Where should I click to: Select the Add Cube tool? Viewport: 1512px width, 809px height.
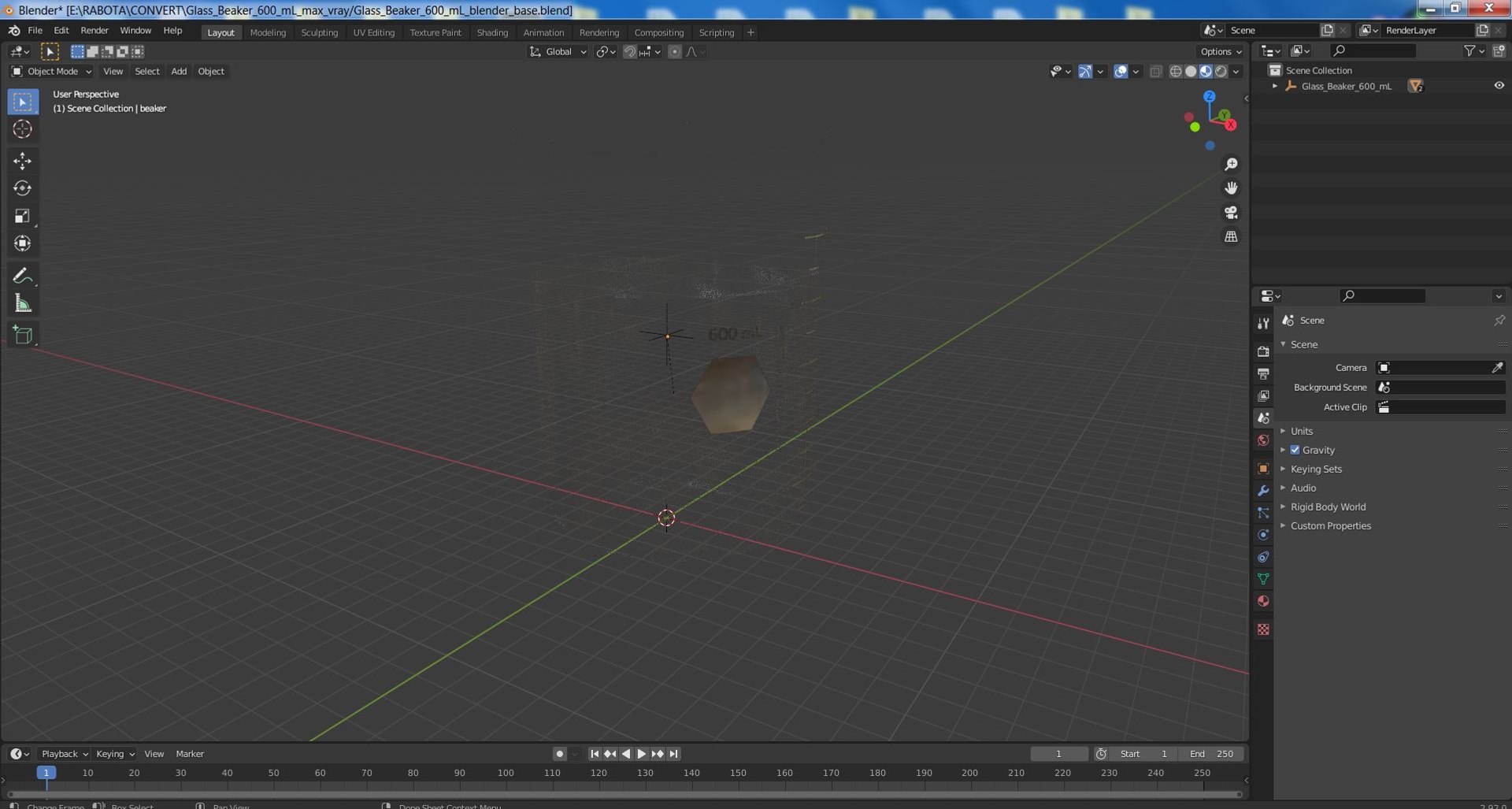pos(22,335)
